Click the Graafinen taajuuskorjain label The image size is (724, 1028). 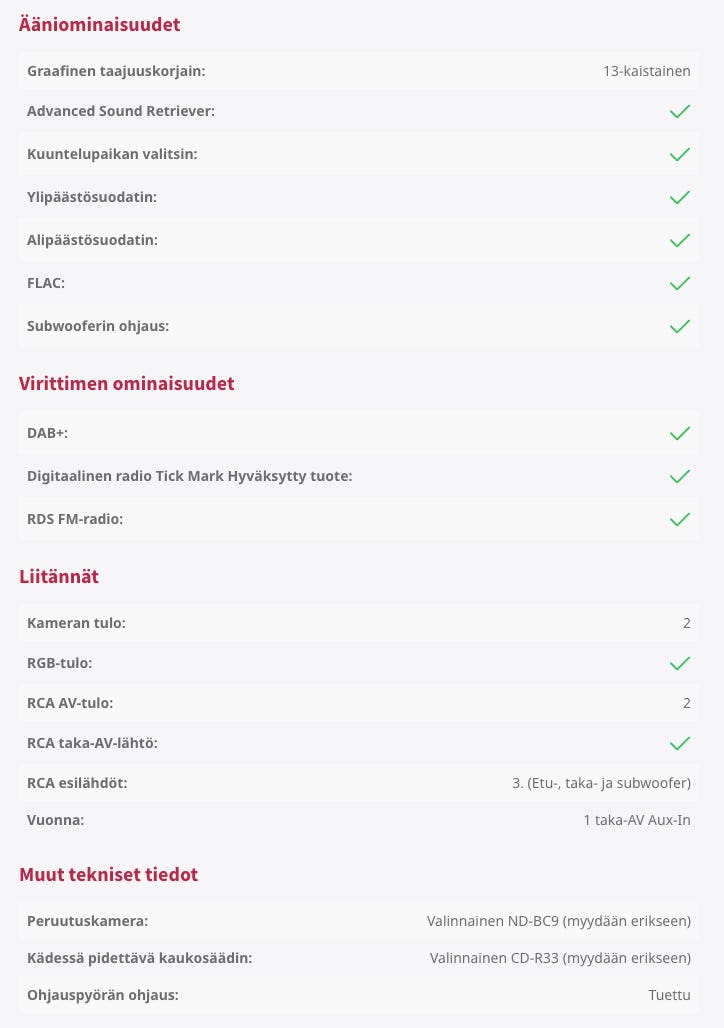[116, 71]
